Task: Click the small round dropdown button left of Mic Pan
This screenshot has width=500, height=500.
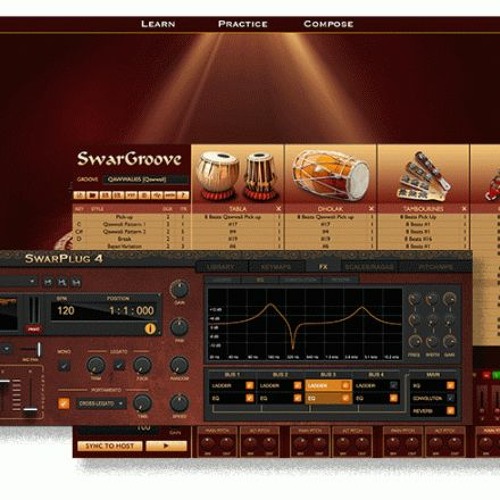Action: pyautogui.click(x=6, y=349)
